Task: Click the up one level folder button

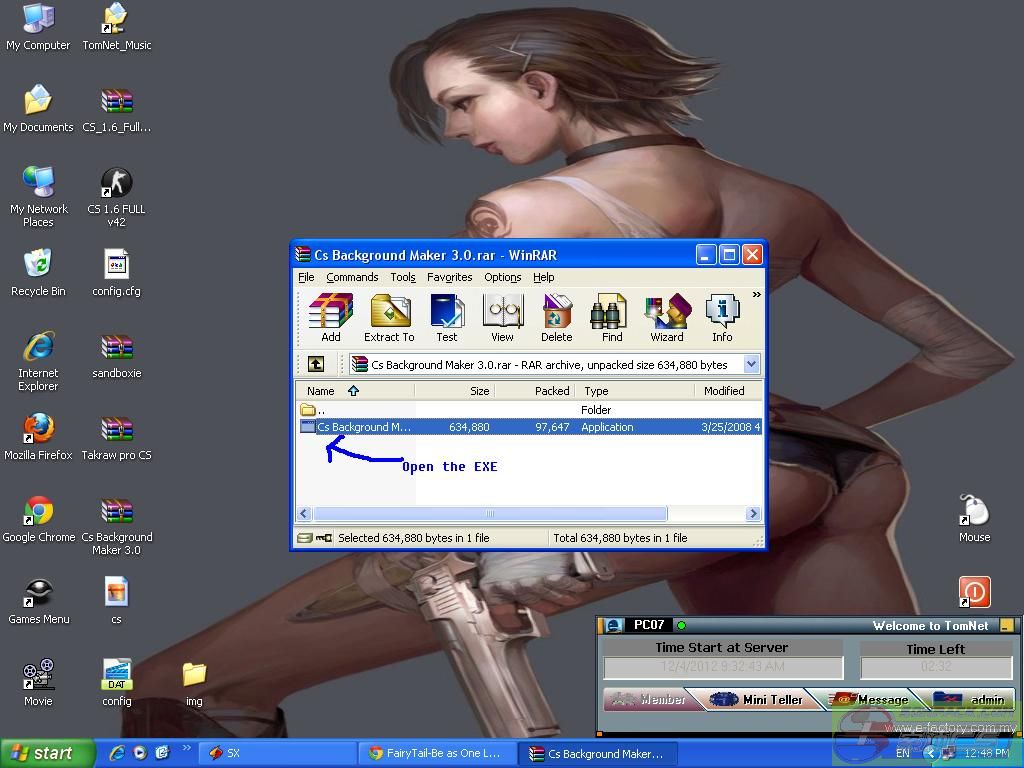Action: 316,365
